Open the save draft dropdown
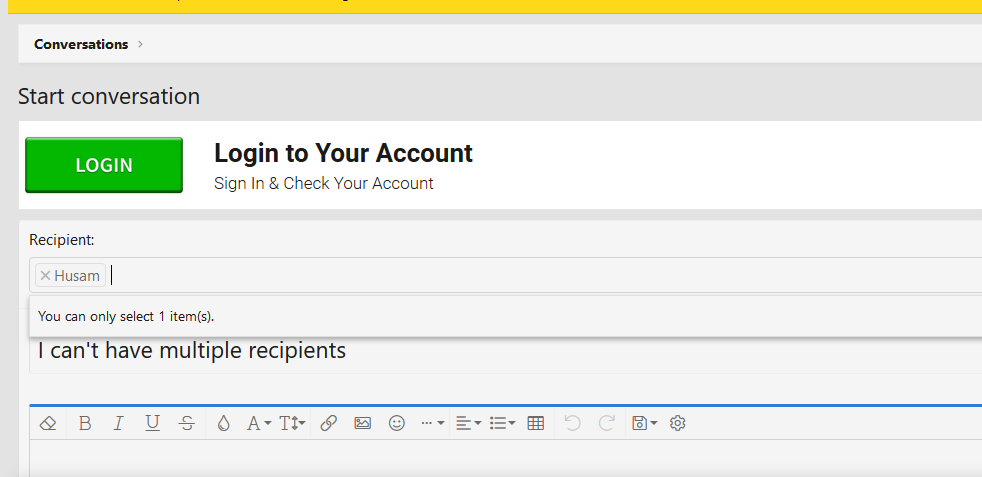Viewport: 982px width, 477px height. 644,424
